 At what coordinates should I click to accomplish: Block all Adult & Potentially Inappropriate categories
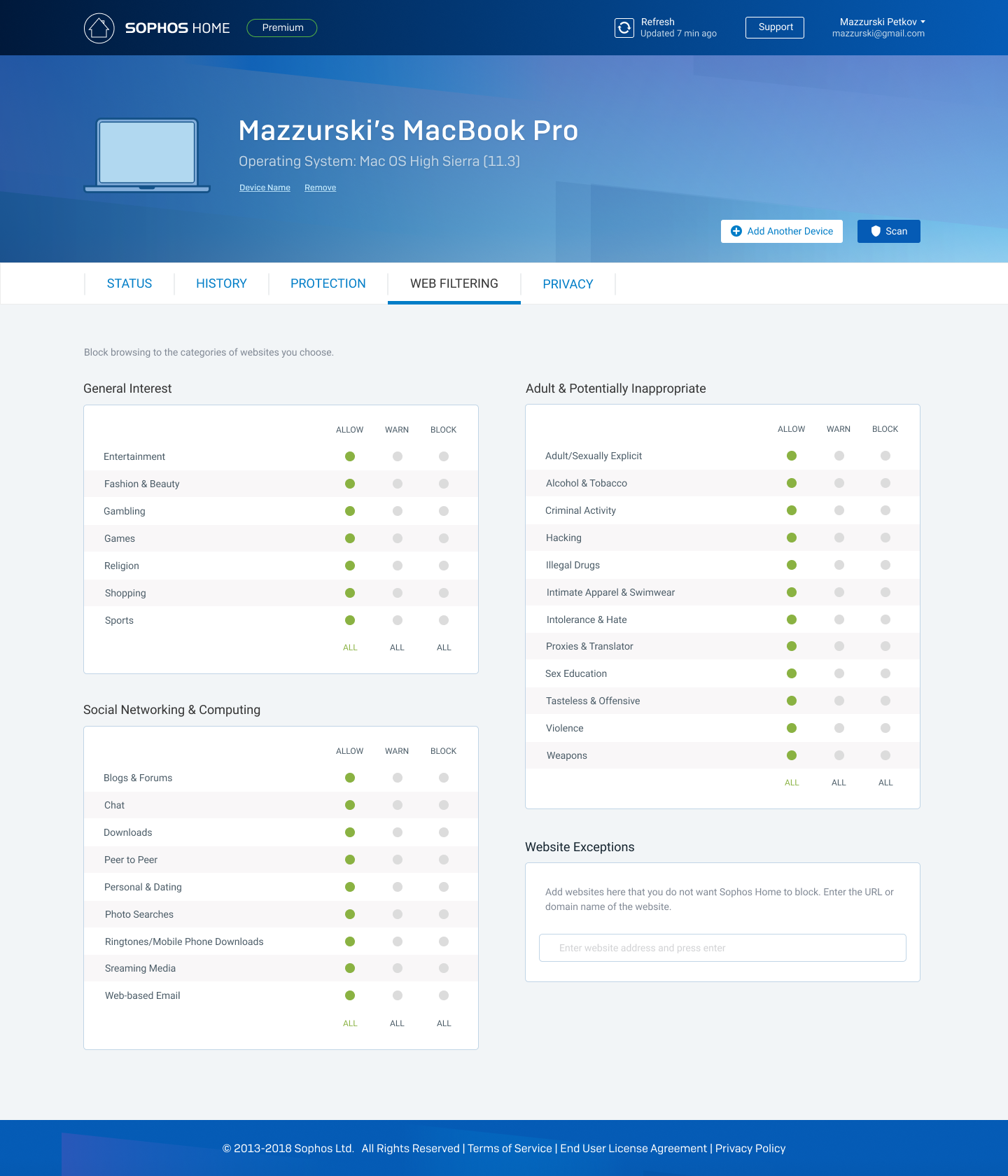coord(885,783)
